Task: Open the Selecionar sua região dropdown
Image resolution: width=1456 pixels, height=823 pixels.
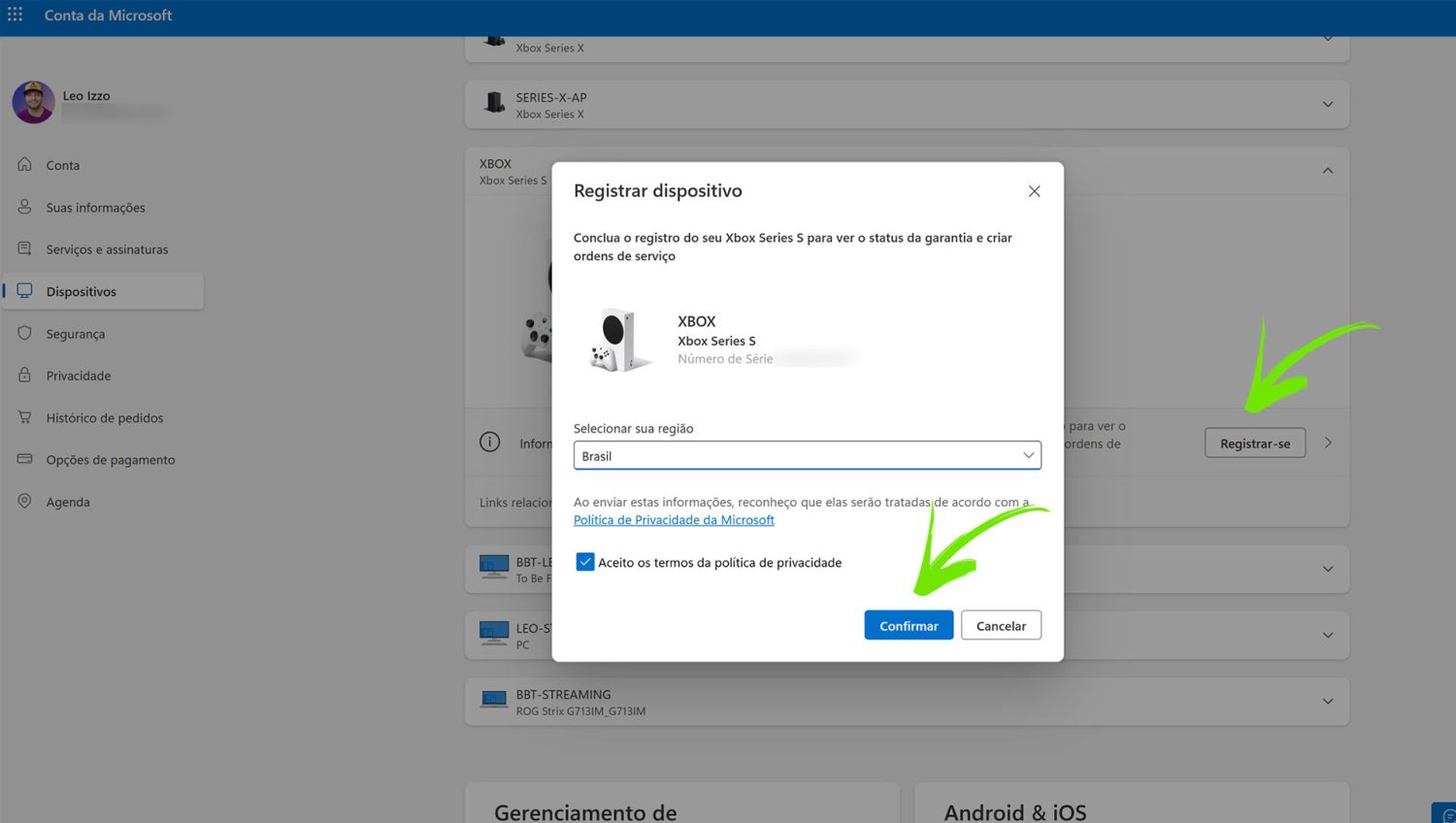Action: point(808,455)
